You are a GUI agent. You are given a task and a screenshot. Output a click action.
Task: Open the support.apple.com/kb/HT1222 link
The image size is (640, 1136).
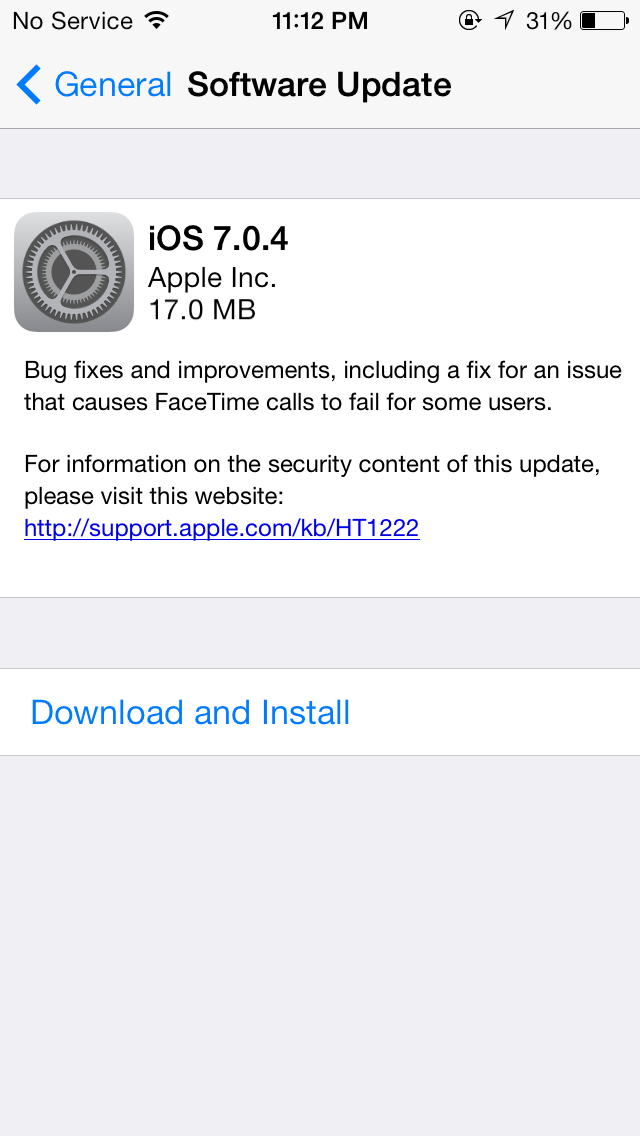pyautogui.click(x=222, y=527)
